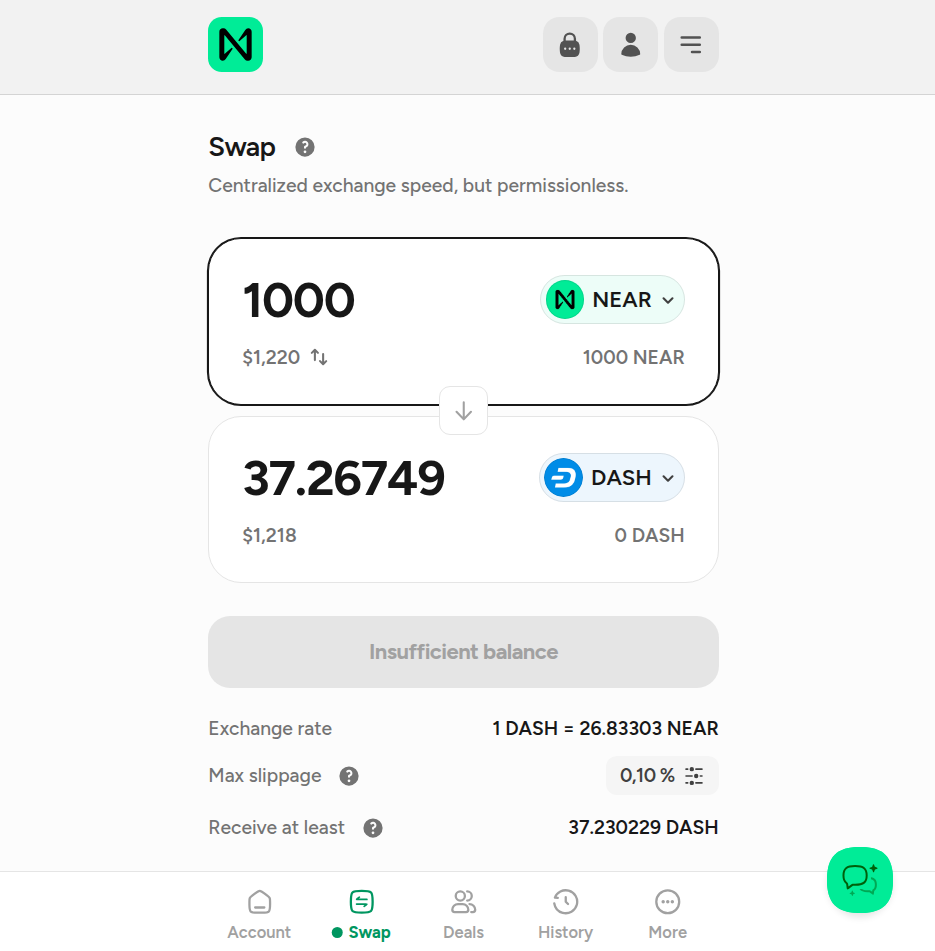Viewport: 935px width, 951px height.
Task: Open the green chat support bubble
Action: point(859,879)
